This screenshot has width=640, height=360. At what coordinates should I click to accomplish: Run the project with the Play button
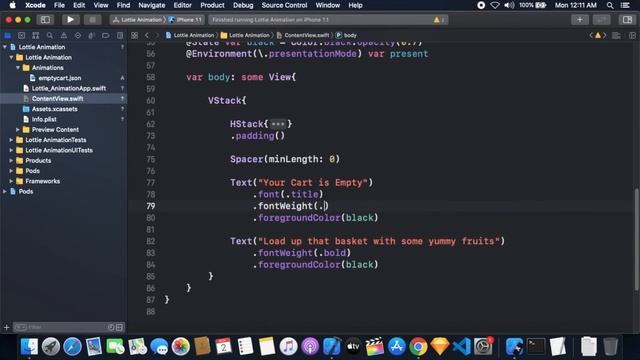(70, 20)
